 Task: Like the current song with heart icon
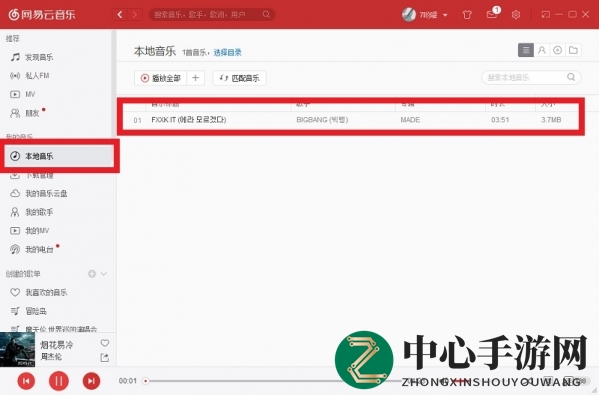tap(105, 343)
